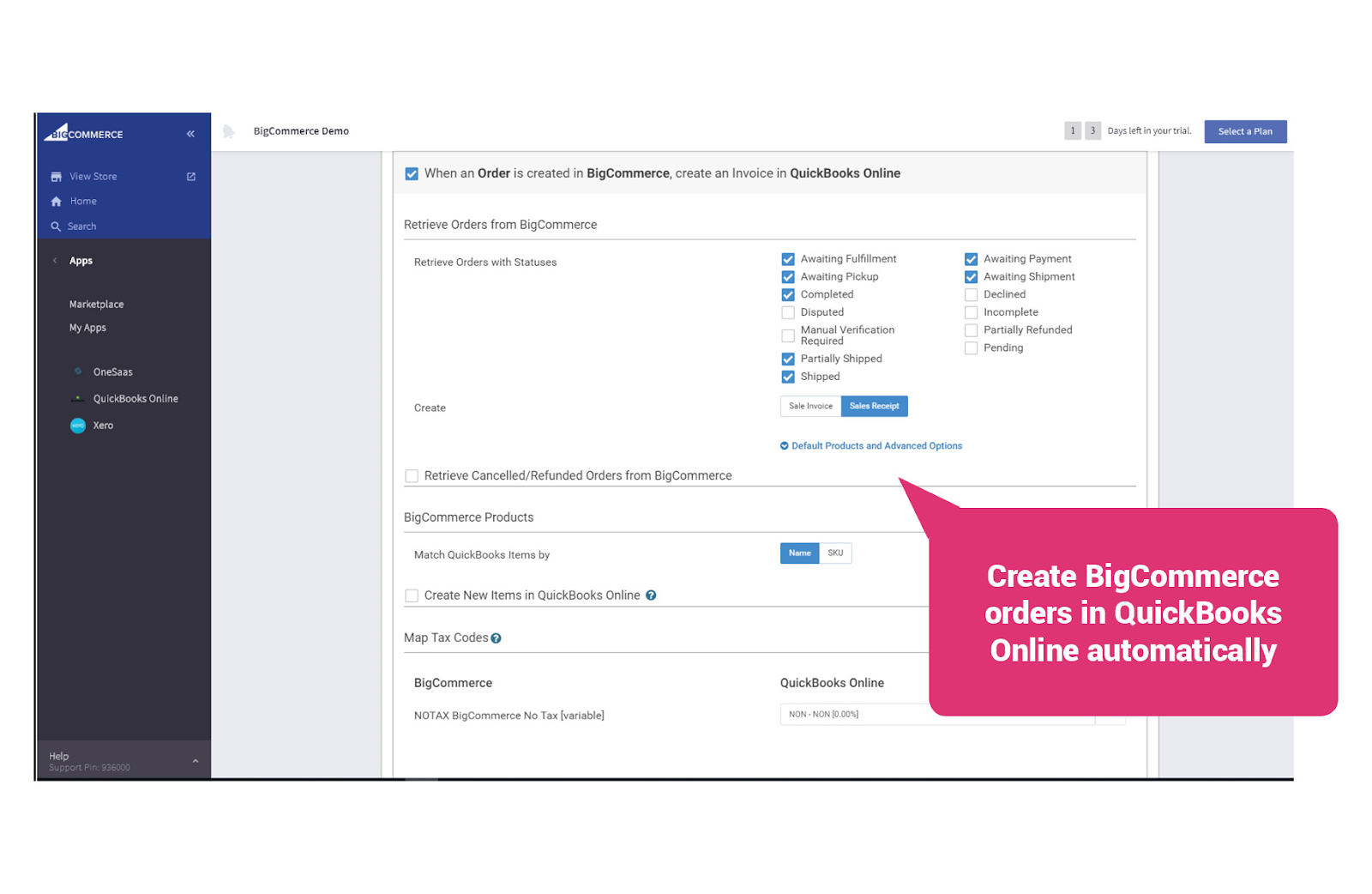Go to Home in sidebar

click(83, 202)
